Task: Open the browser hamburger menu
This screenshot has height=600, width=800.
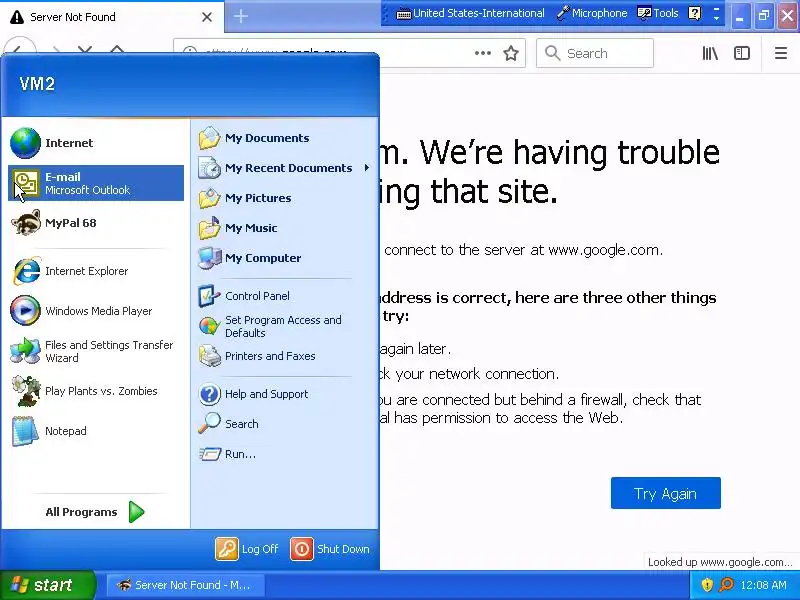Action: 781,53
